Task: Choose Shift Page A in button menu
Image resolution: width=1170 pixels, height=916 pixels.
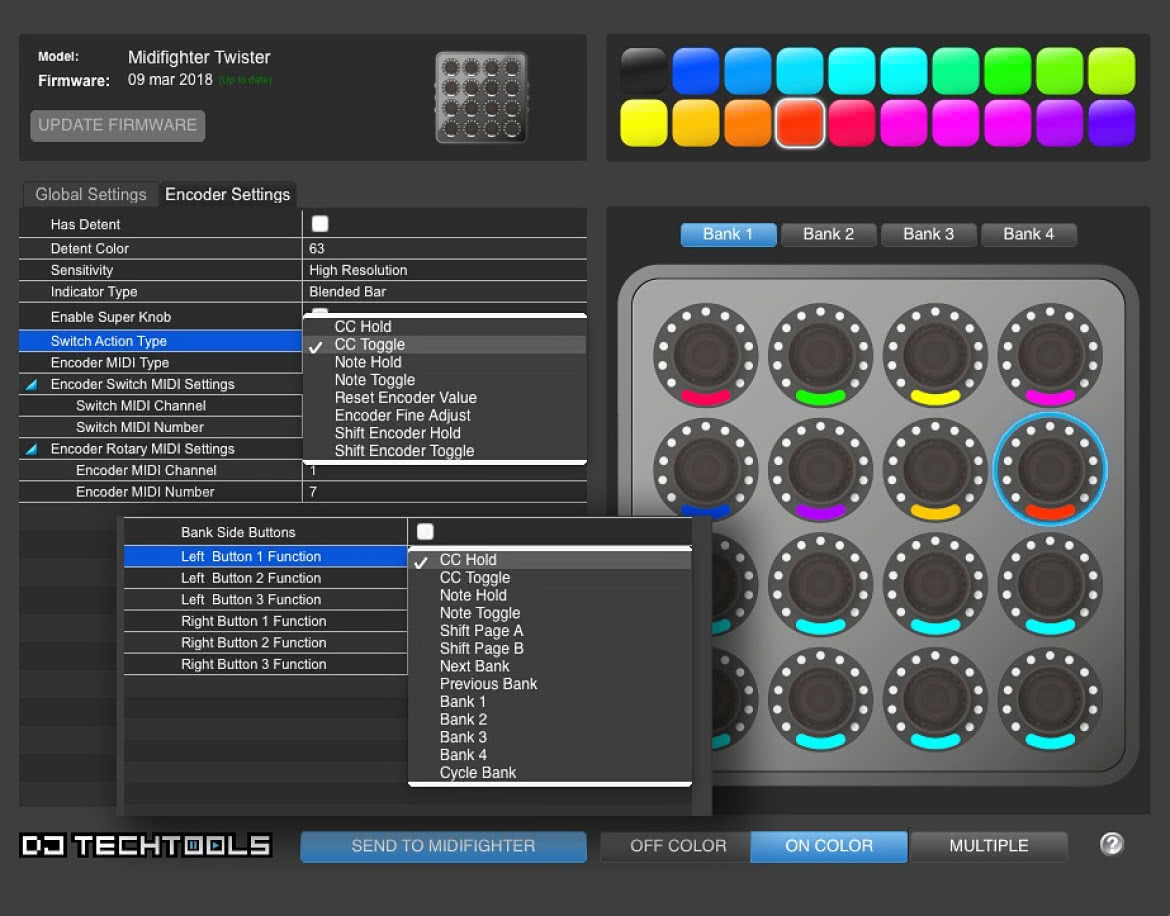Action: tap(550, 631)
